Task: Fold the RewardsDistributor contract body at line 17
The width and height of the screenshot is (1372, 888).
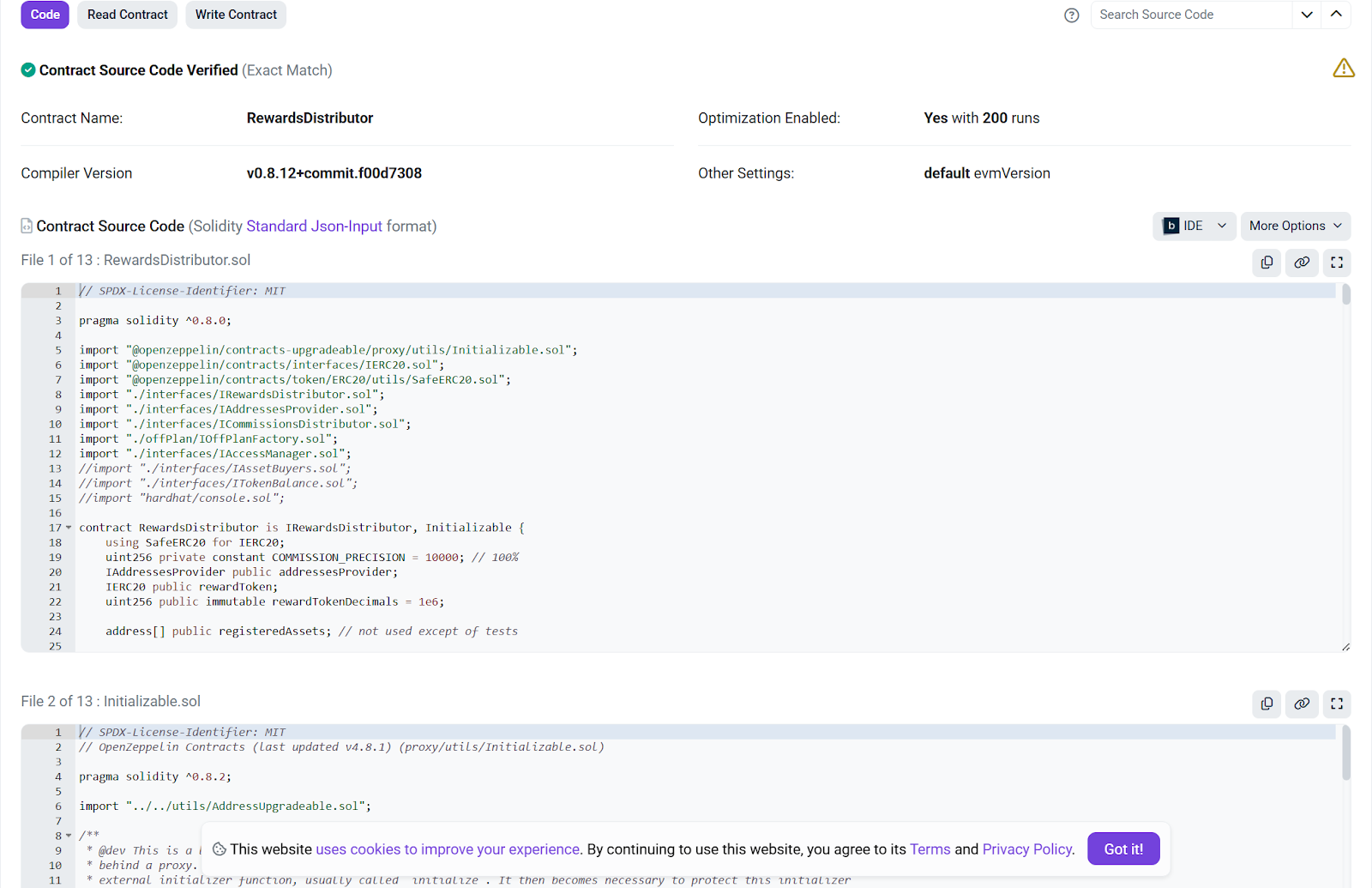Action: tap(68, 527)
